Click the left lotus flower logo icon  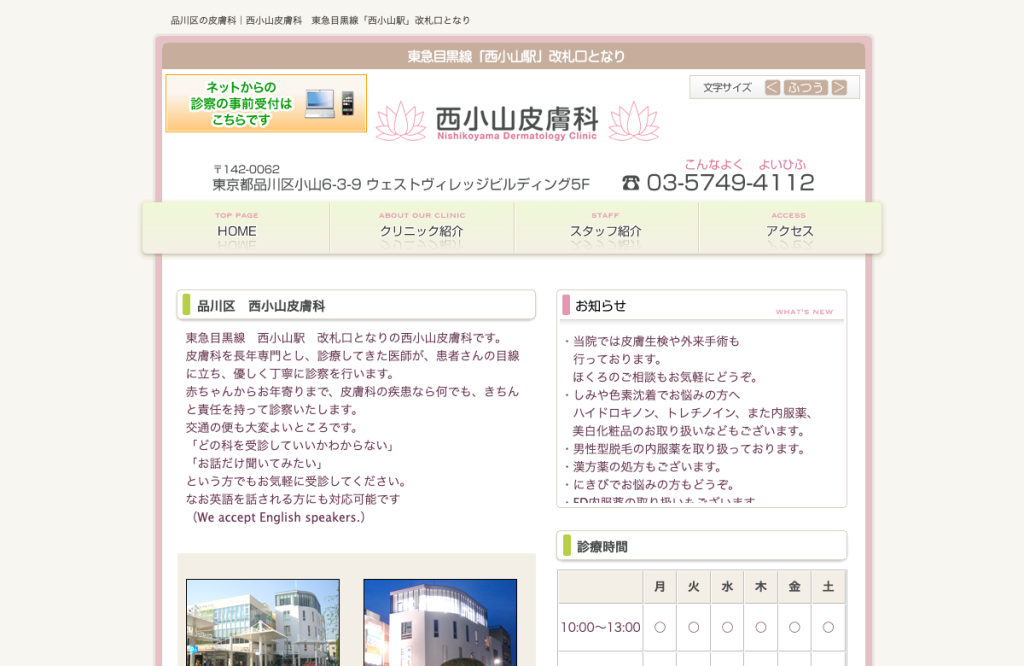pos(401,121)
